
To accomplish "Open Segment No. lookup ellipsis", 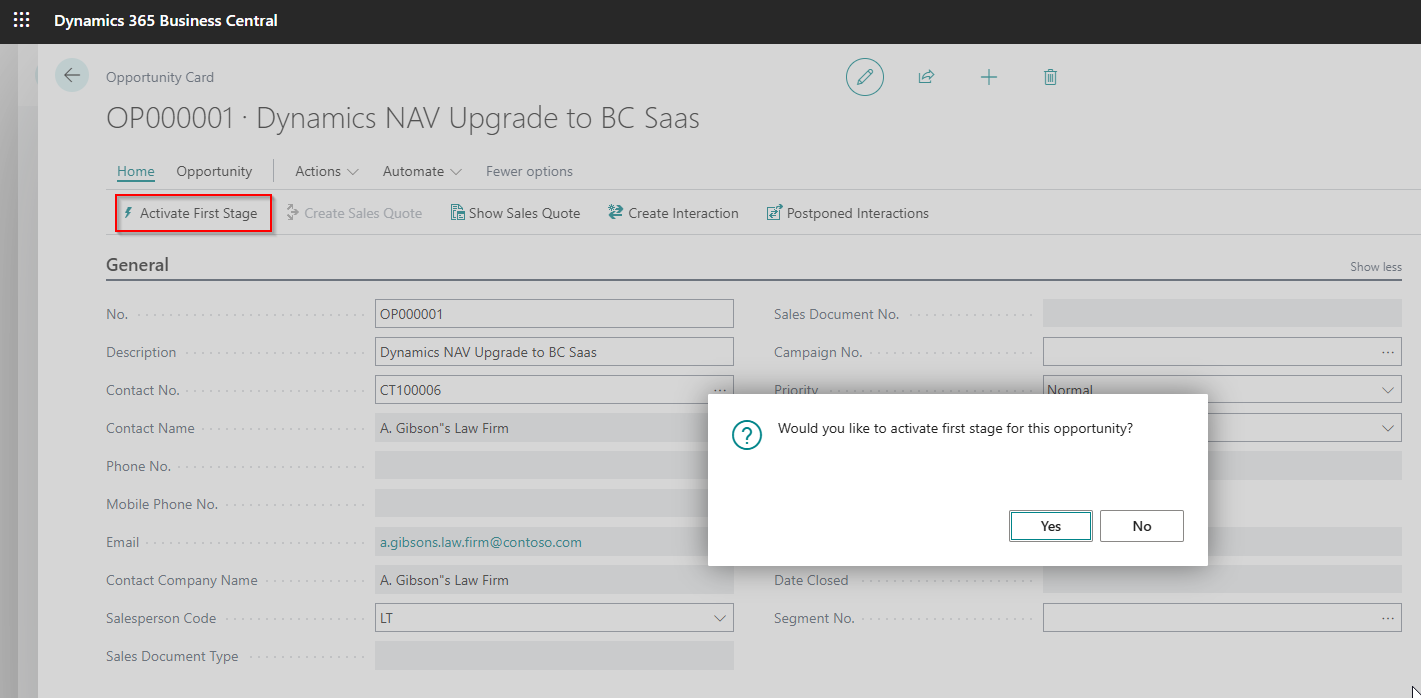I will point(1388,618).
